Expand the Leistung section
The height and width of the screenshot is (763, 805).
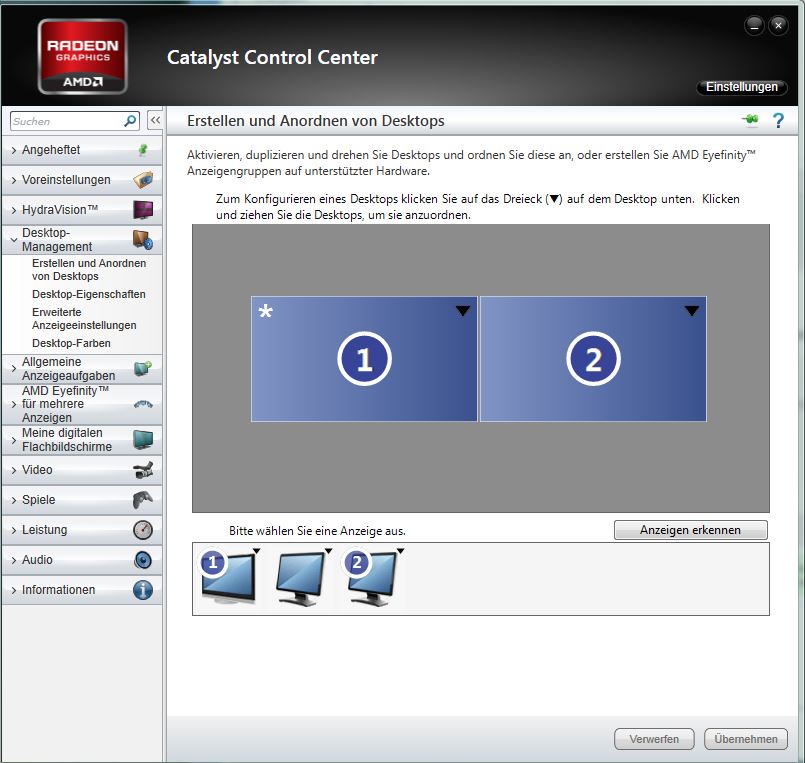coord(82,530)
